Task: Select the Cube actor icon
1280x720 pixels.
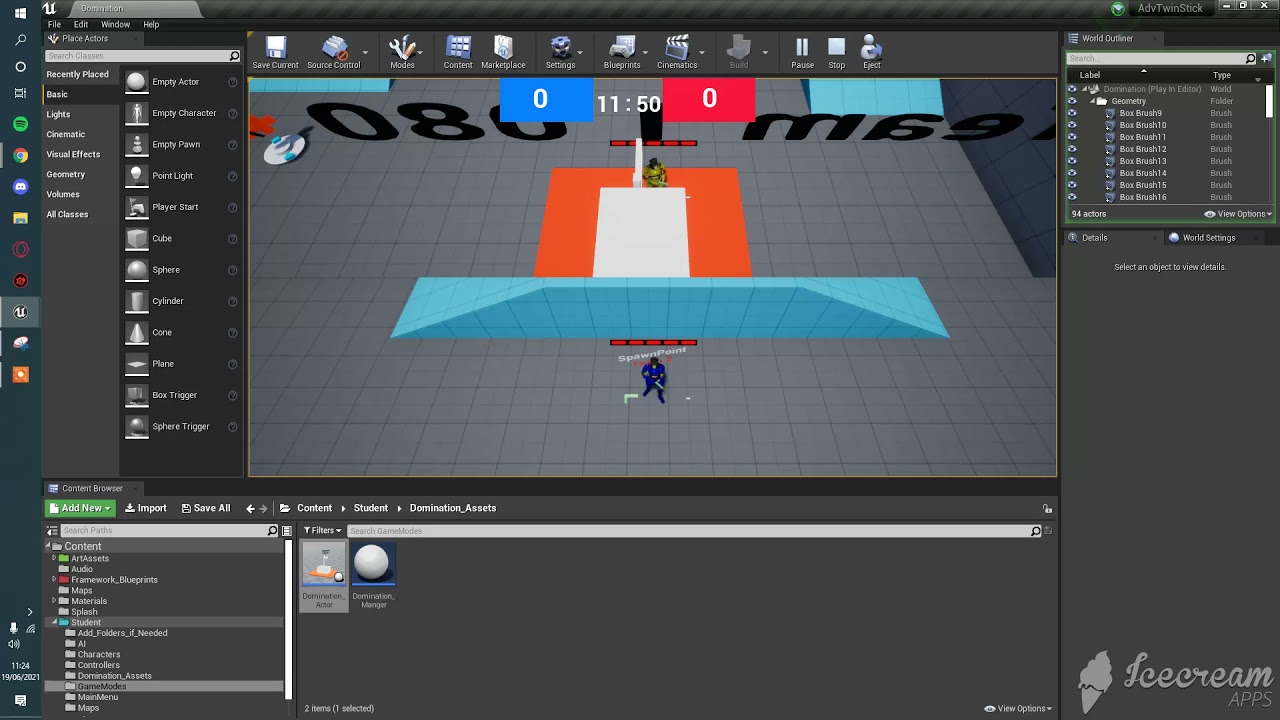Action: pyautogui.click(x=136, y=238)
